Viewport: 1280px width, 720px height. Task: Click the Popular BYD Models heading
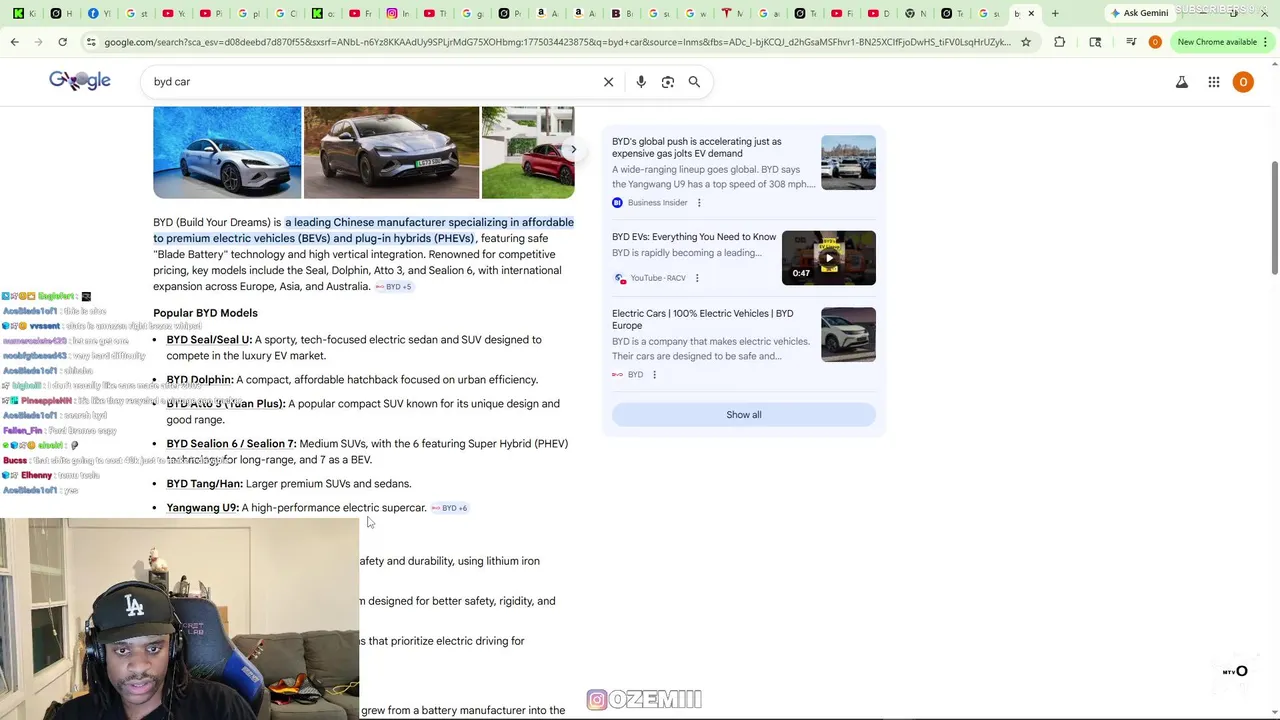205,313
